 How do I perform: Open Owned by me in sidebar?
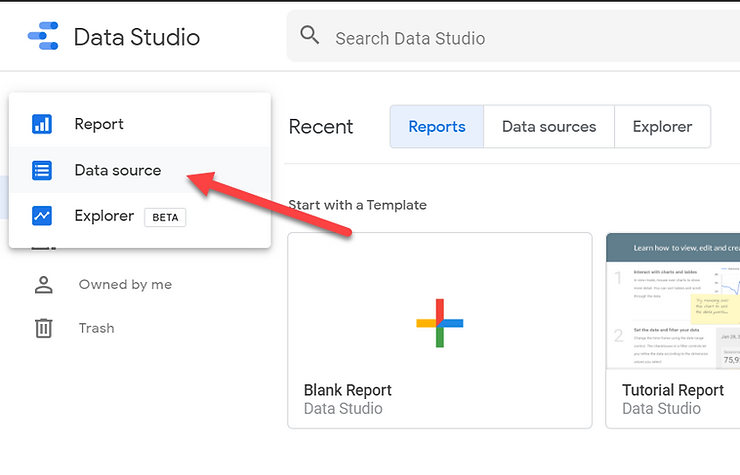click(125, 285)
